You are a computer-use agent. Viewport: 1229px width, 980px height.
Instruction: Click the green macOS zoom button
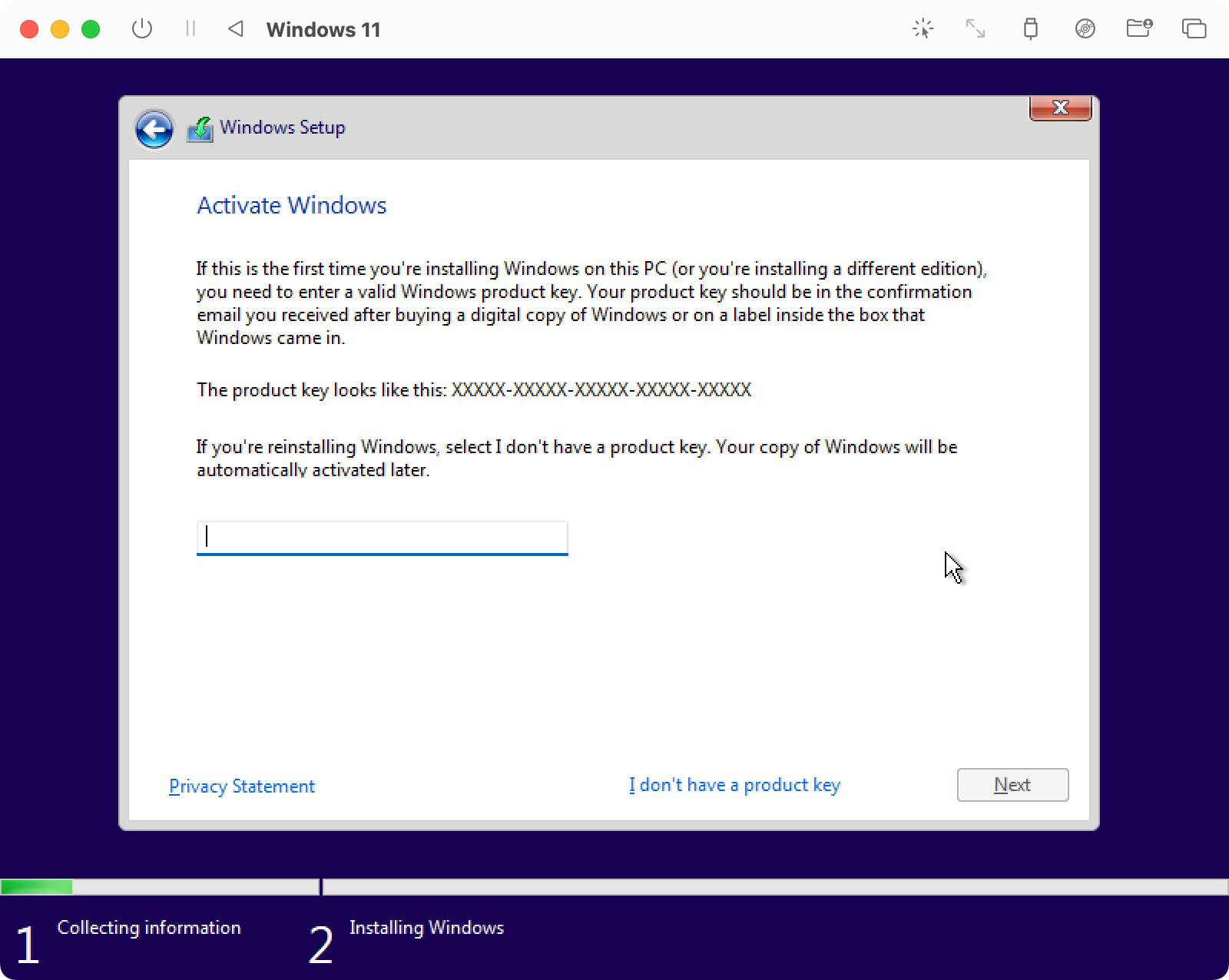coord(91,29)
